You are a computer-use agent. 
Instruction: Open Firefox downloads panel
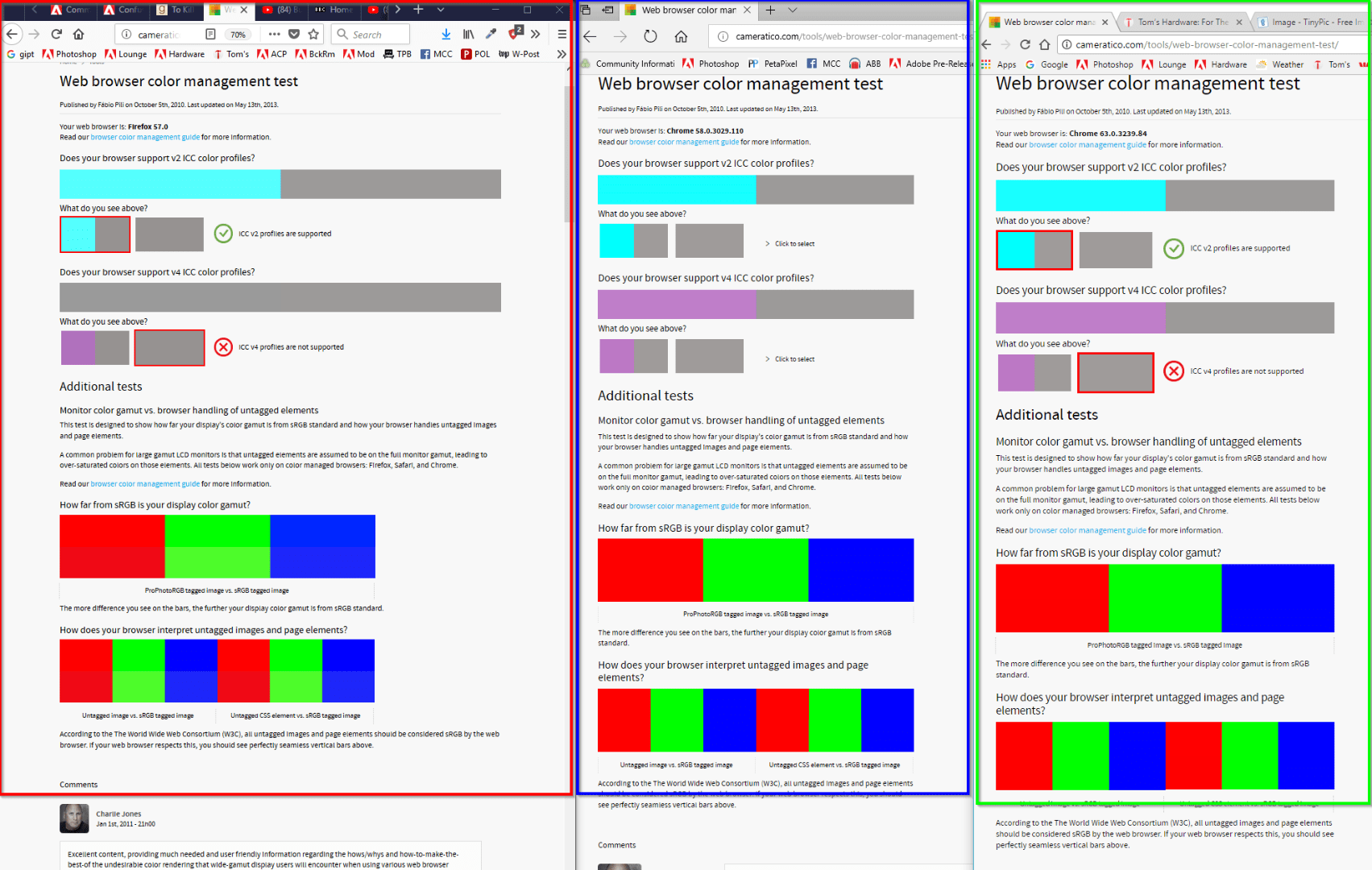[446, 34]
